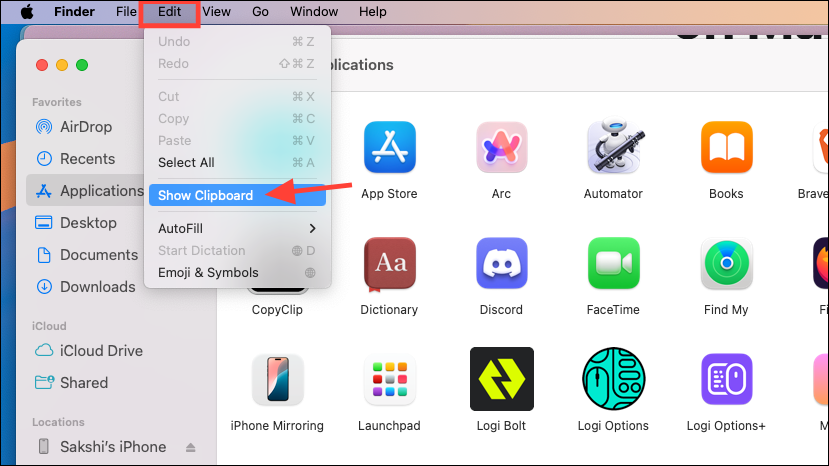Select Desktop text in the sidebar
The height and width of the screenshot is (466, 829).
coord(88,223)
